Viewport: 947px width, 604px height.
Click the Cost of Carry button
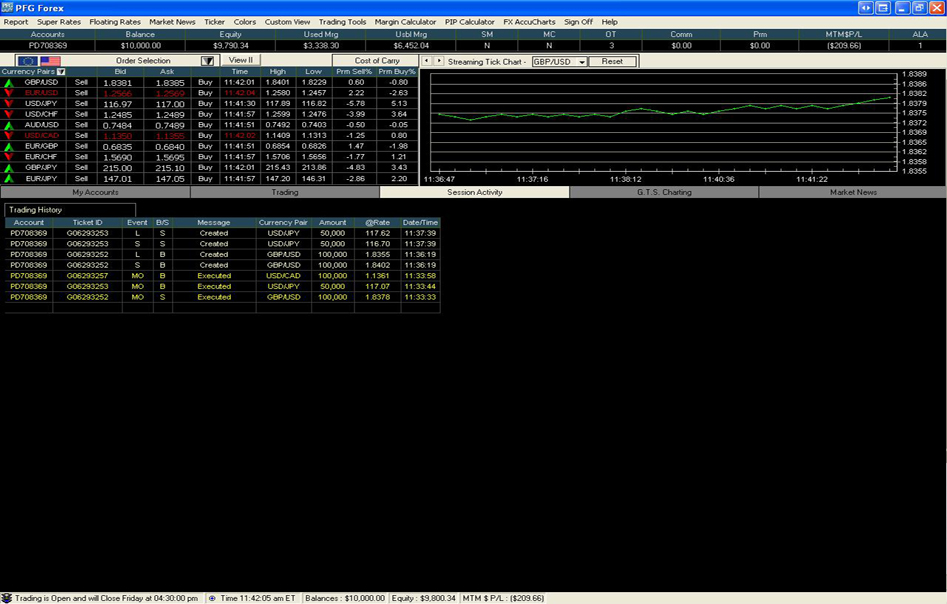pos(377,60)
